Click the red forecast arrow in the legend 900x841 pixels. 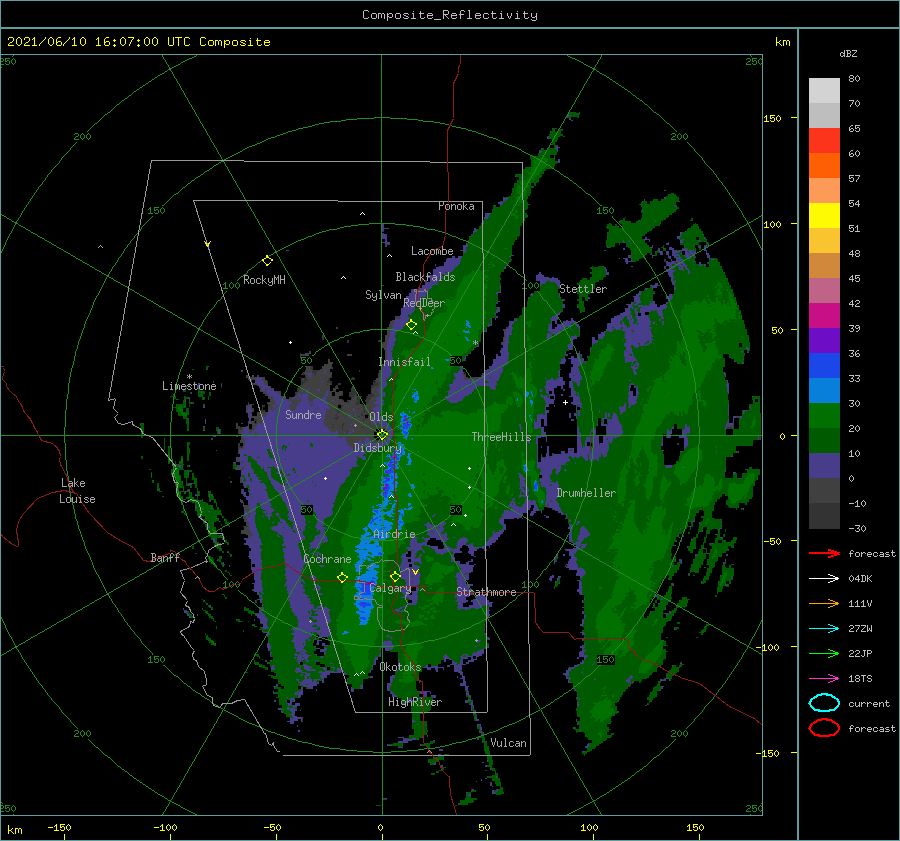coord(824,553)
